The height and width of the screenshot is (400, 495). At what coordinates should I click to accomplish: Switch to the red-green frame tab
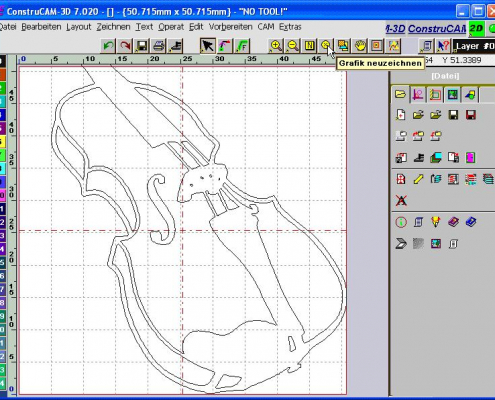pyautogui.click(x=435, y=95)
